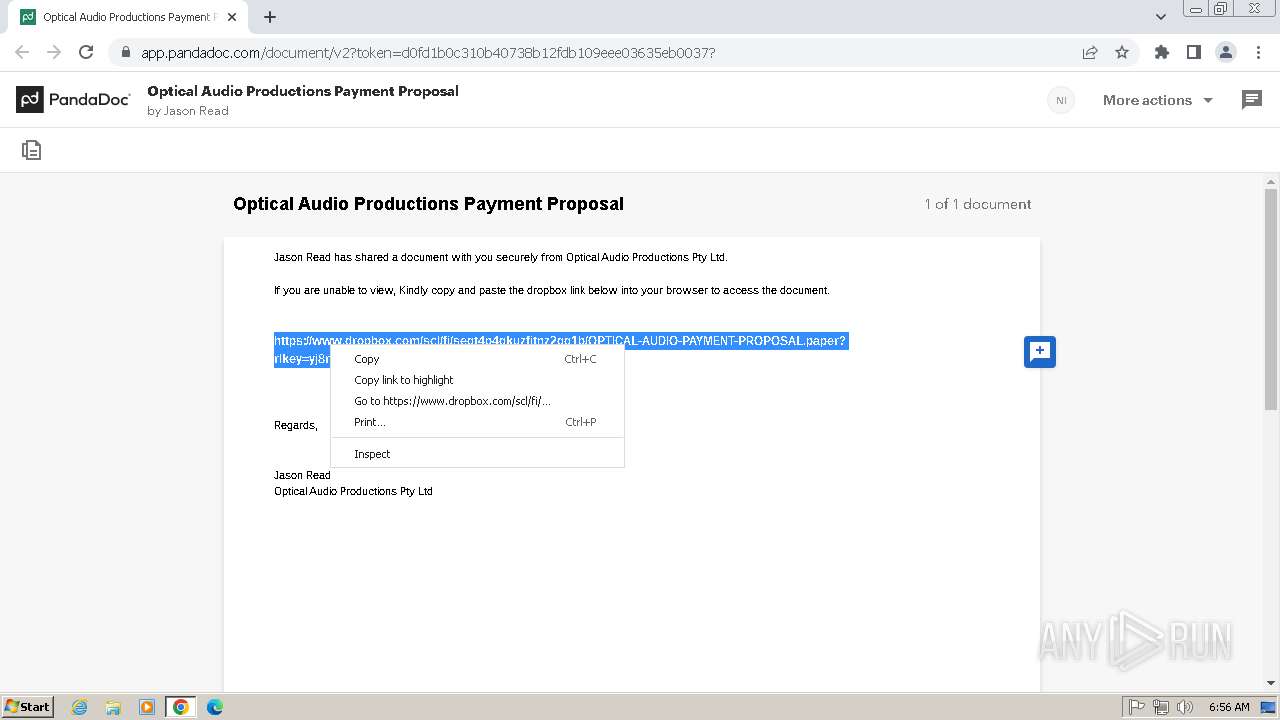Click the NI user avatar
This screenshot has height=720, width=1280.
(1061, 100)
